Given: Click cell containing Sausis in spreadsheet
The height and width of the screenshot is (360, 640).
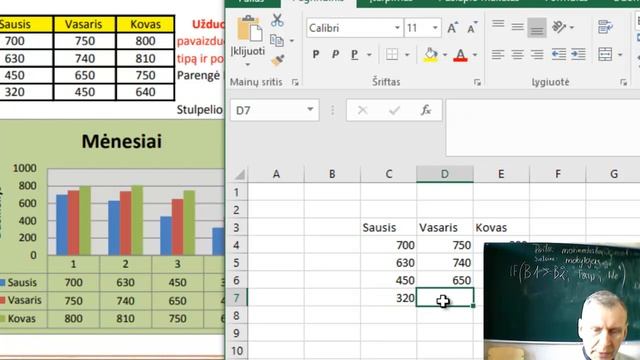Looking at the screenshot, I should pyautogui.click(x=389, y=227).
